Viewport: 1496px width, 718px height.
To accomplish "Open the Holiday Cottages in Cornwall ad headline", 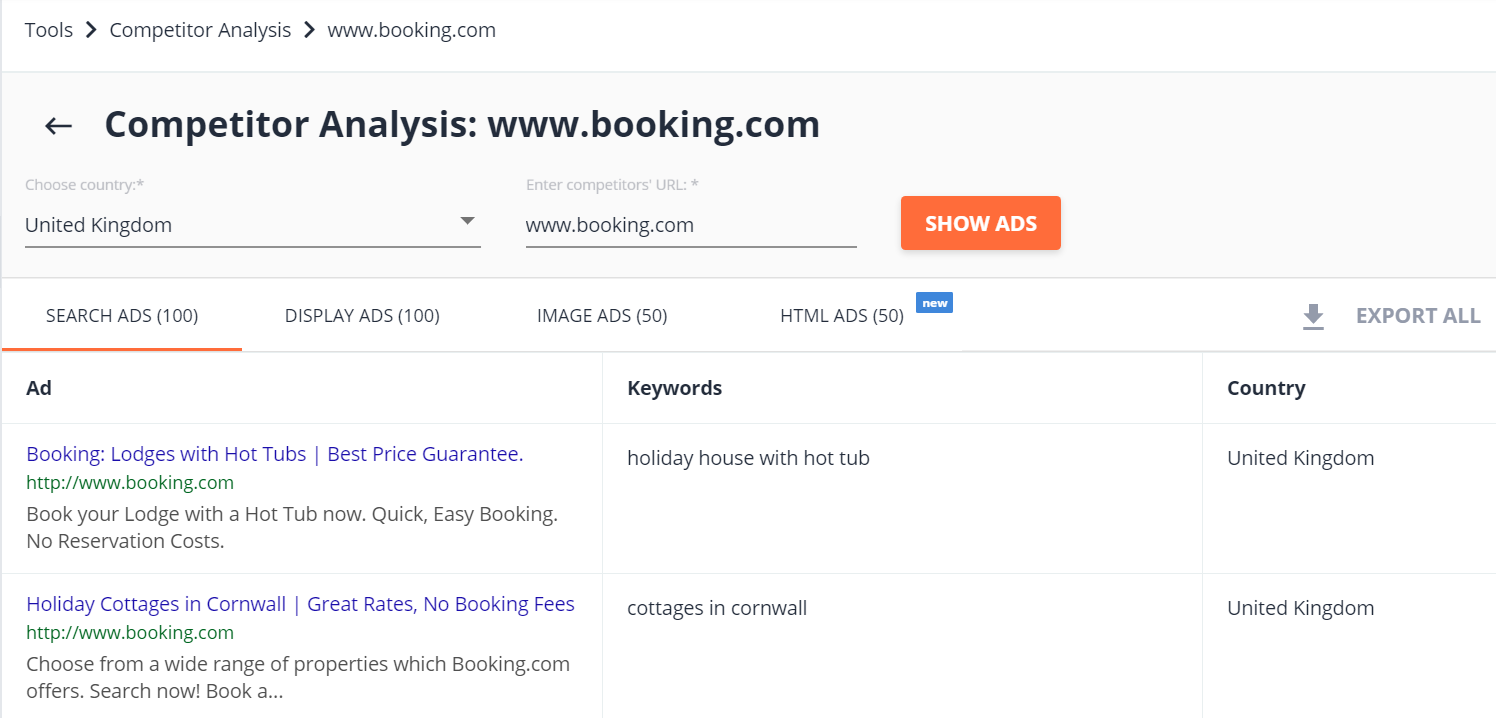I will click(x=301, y=604).
